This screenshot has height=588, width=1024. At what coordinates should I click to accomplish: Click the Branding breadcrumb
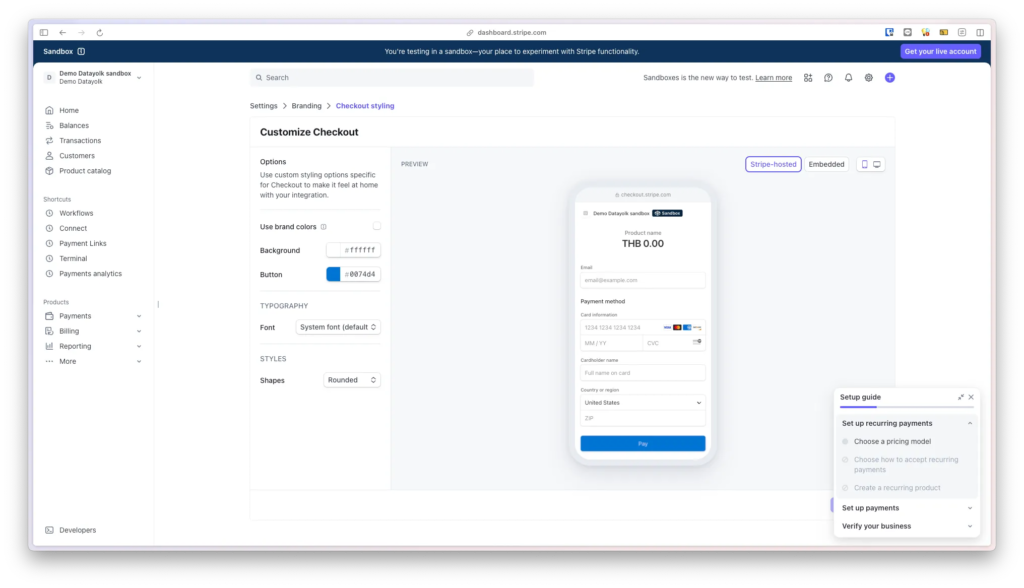[306, 106]
